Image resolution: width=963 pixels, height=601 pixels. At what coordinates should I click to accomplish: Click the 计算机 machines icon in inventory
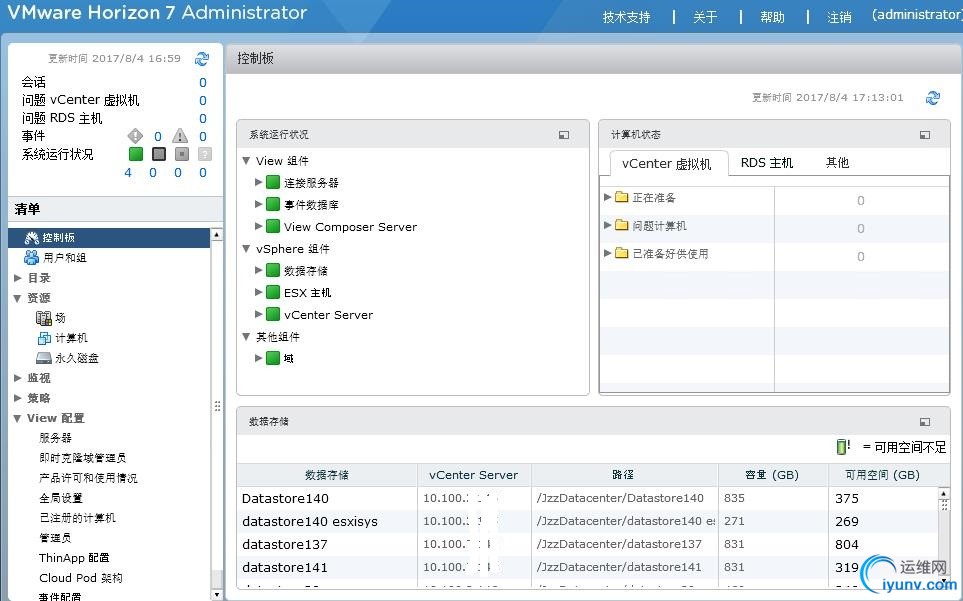tap(45, 338)
